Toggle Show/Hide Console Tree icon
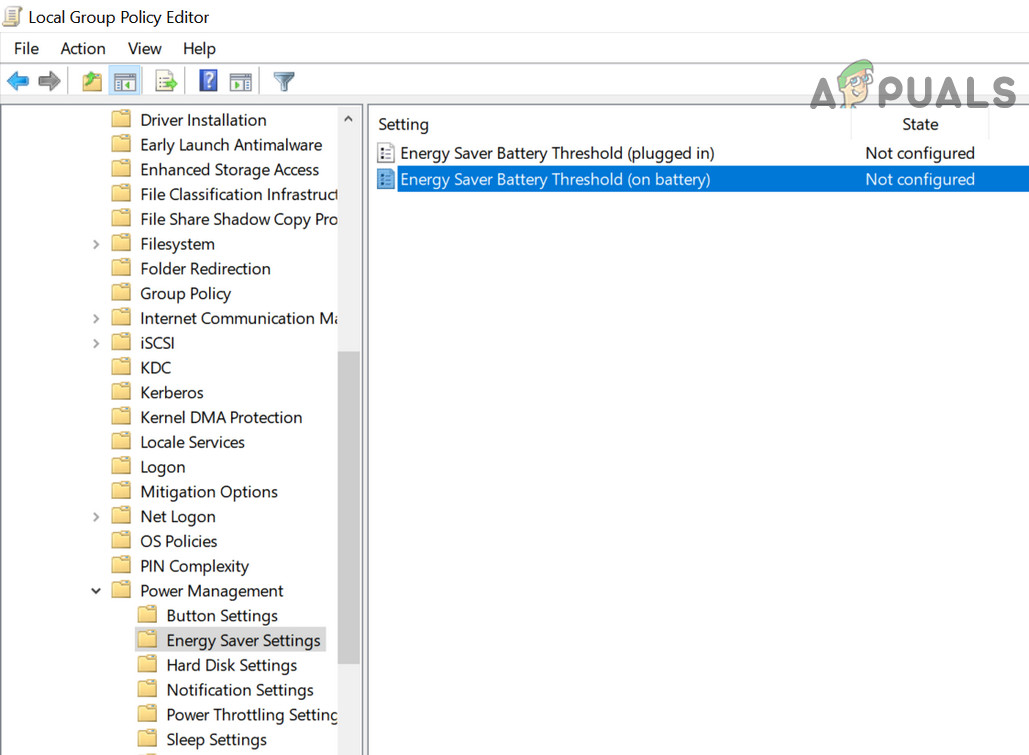The height and width of the screenshot is (755, 1029). 125,81
